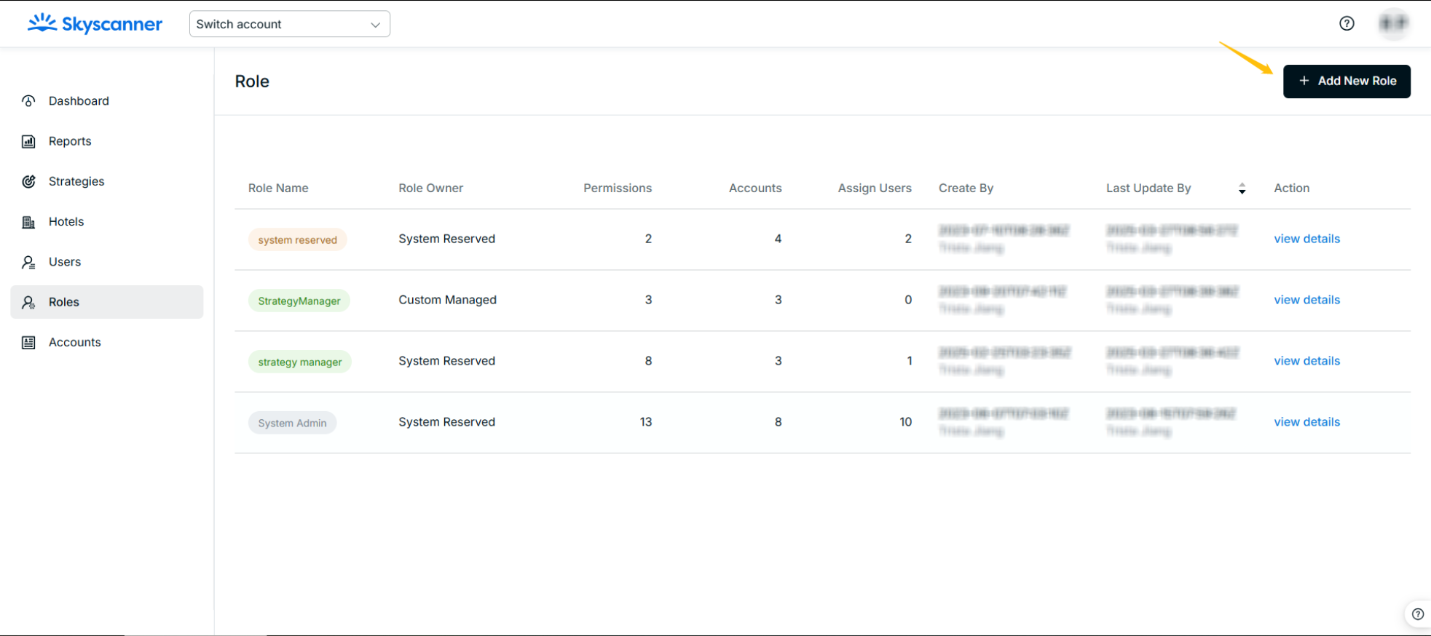This screenshot has height=636, width=1431.
Task: Click Create By column header
Action: pos(966,188)
